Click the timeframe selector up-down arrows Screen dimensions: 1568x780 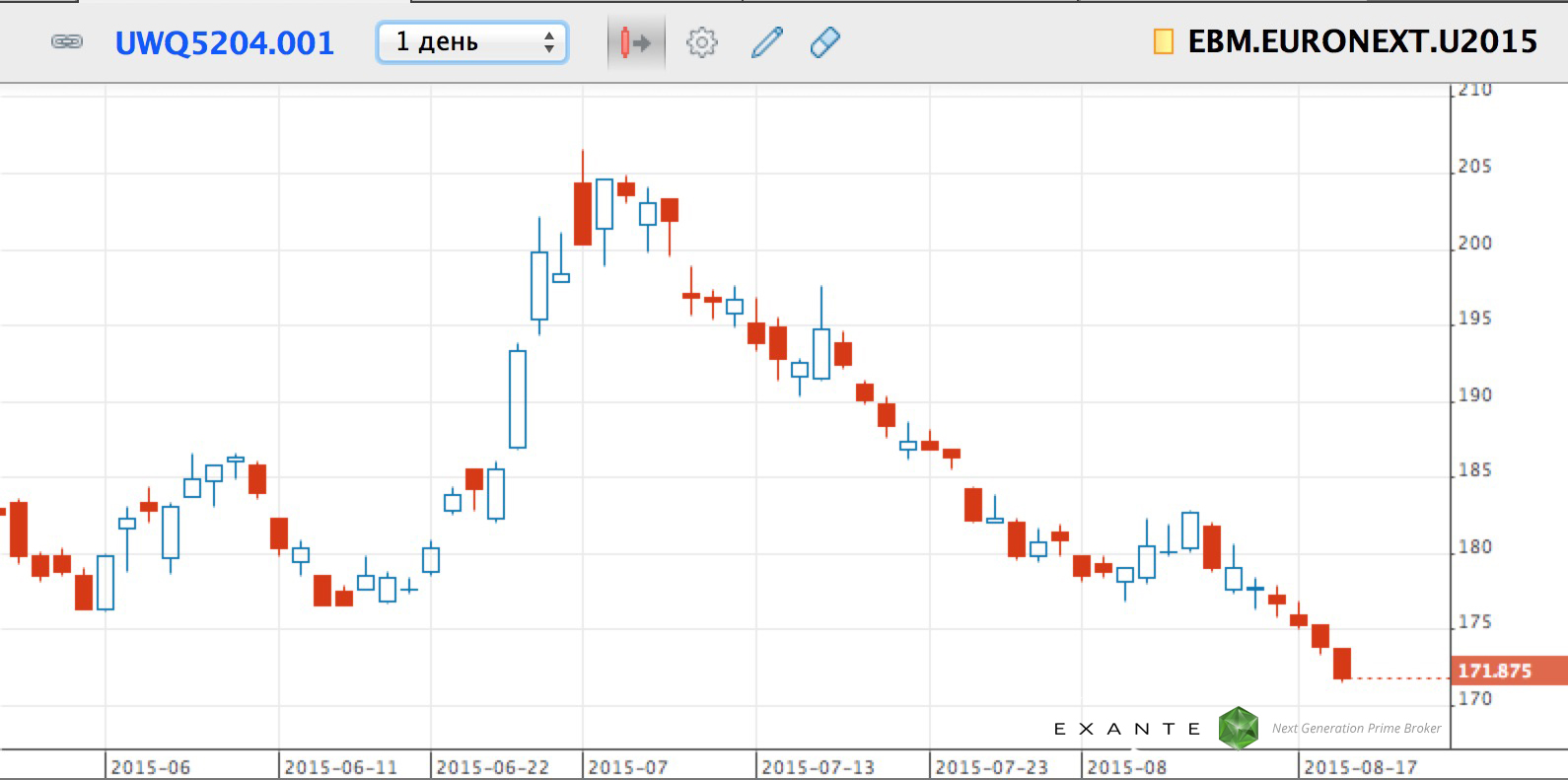coord(549,42)
